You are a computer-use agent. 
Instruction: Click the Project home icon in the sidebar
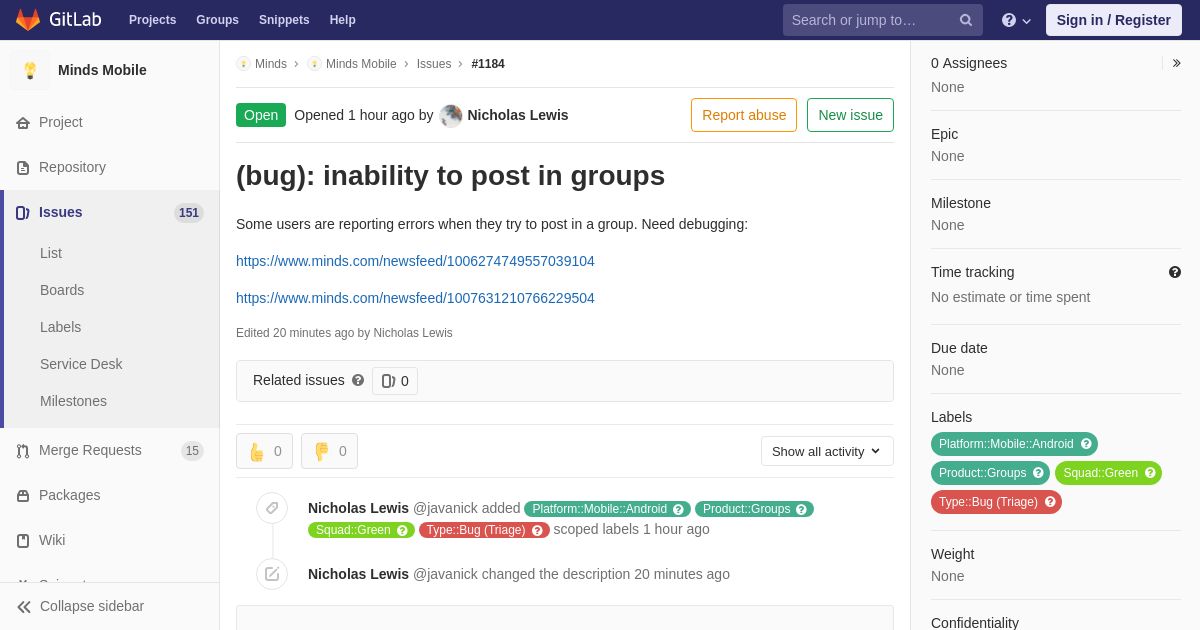(x=23, y=123)
